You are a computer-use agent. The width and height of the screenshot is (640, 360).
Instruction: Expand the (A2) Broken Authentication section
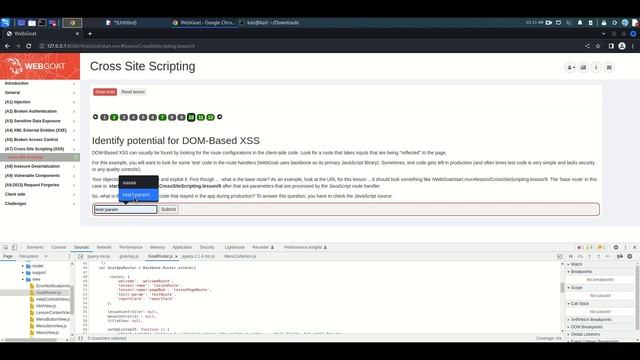[40, 111]
